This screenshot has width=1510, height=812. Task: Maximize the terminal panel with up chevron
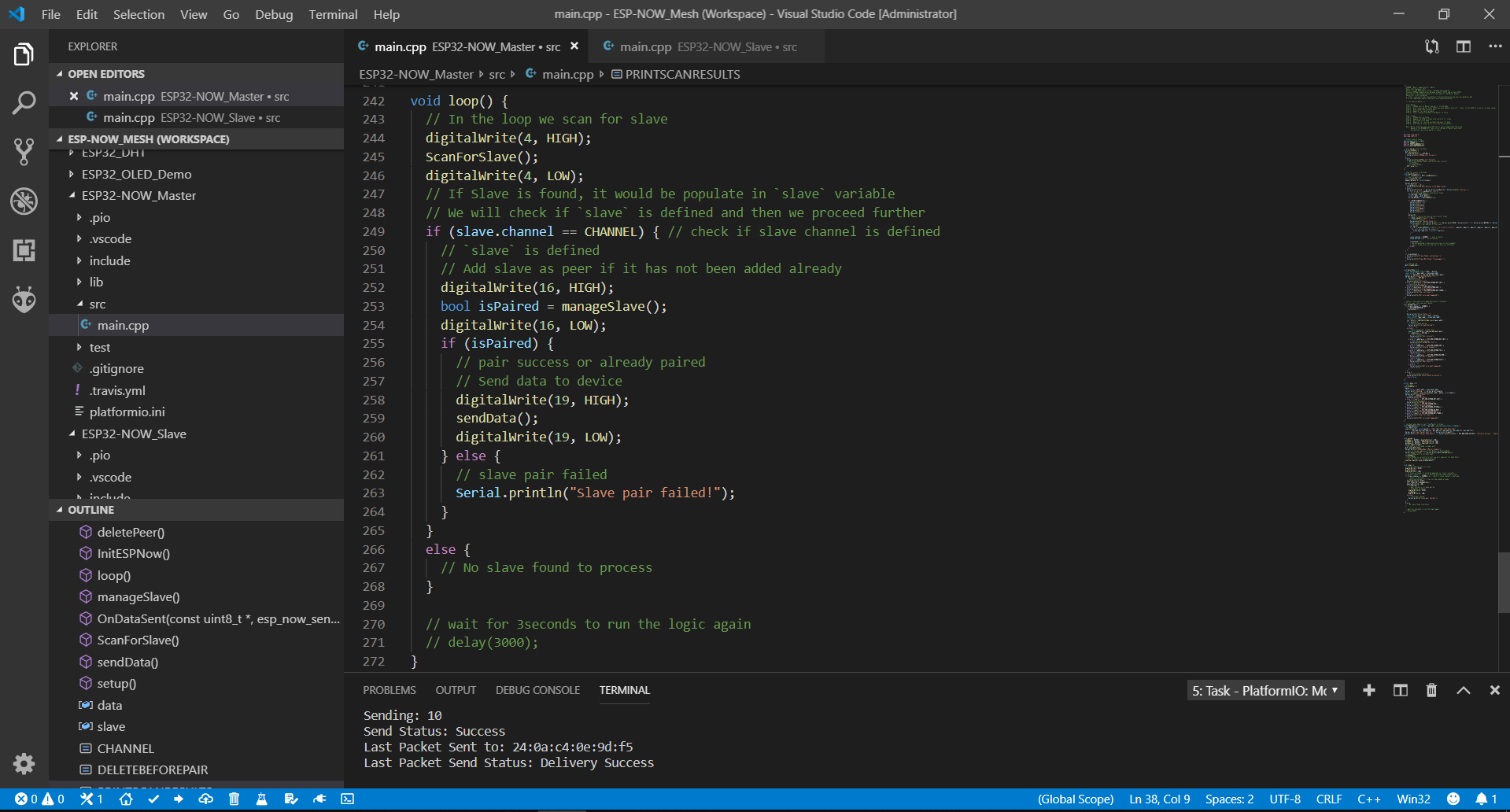1463,690
